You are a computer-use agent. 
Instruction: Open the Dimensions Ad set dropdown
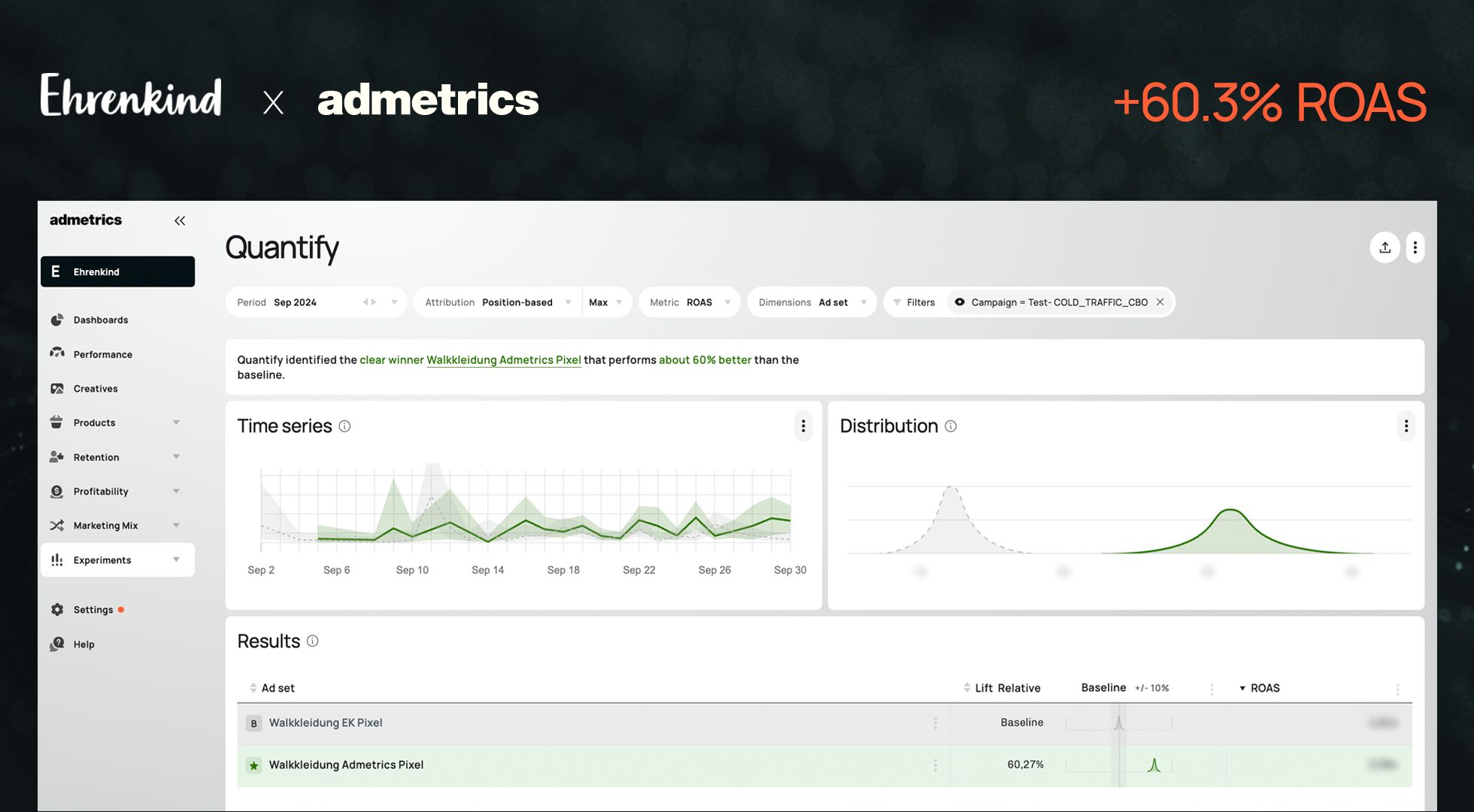(x=811, y=302)
